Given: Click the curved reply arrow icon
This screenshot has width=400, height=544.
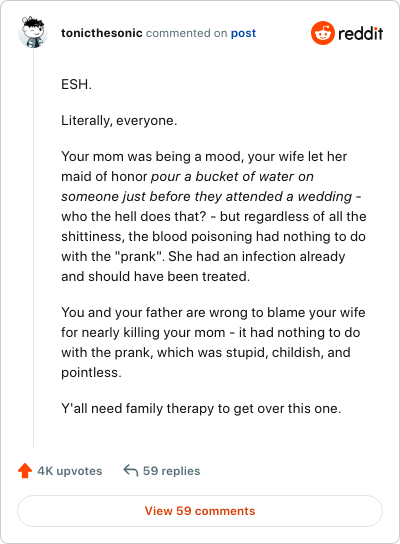Looking at the screenshot, I should click(x=131, y=470).
